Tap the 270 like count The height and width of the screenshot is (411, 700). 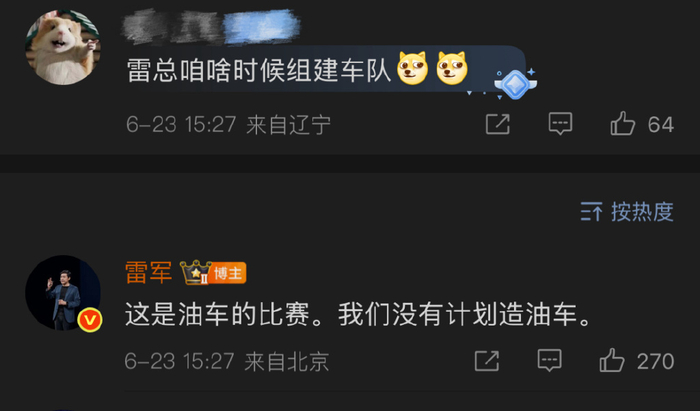pos(655,361)
